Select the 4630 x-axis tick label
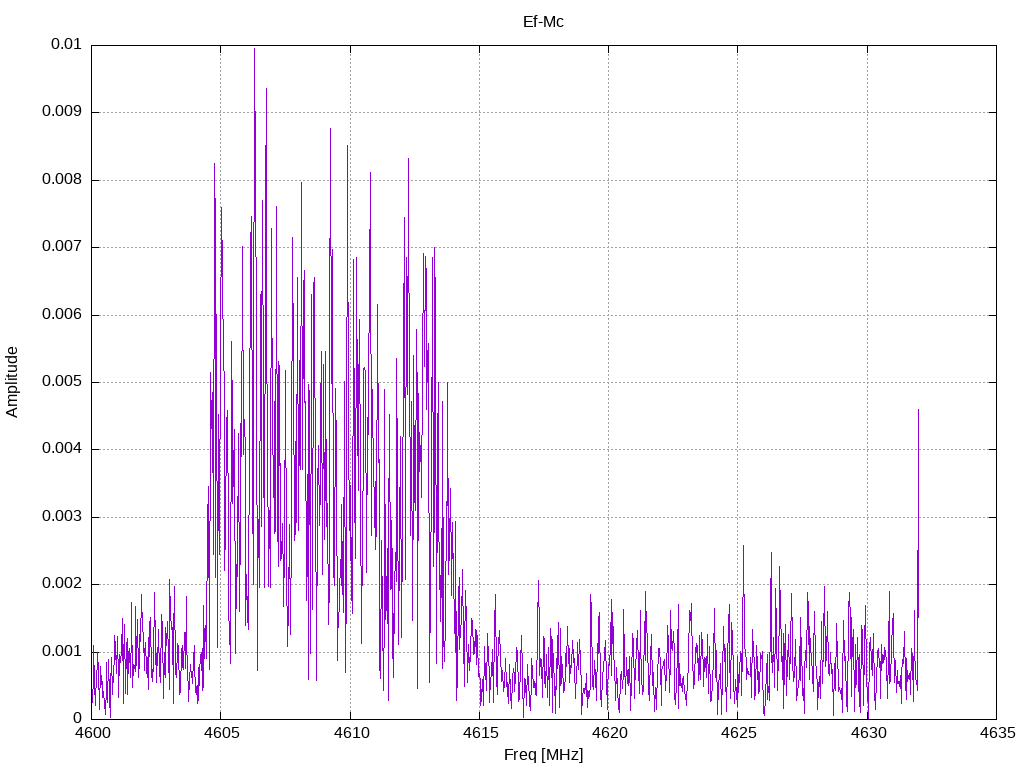The image size is (1024, 768). (x=867, y=733)
